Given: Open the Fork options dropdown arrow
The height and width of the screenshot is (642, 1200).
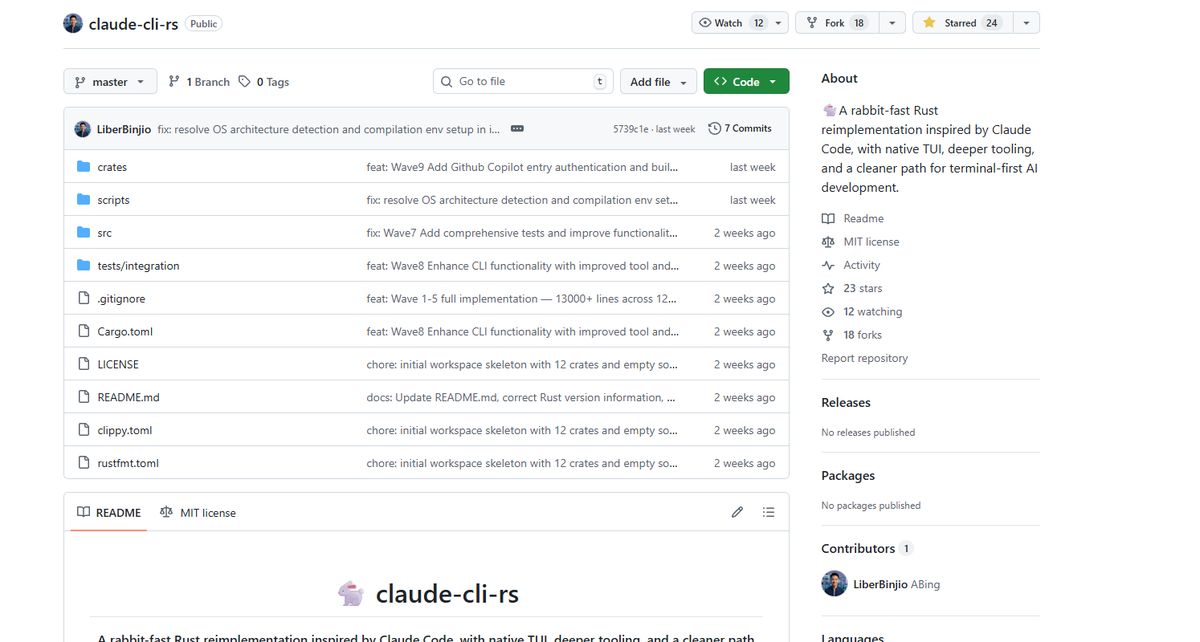Looking at the screenshot, I should point(893,23).
